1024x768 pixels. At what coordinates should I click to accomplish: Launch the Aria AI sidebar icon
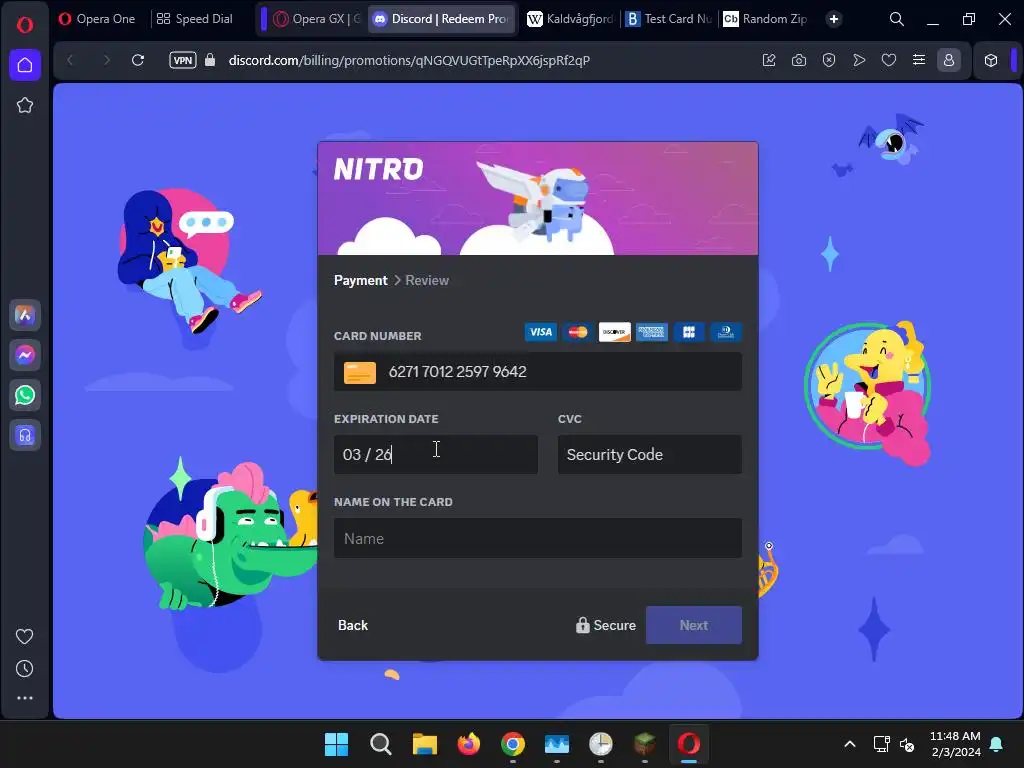(x=25, y=315)
